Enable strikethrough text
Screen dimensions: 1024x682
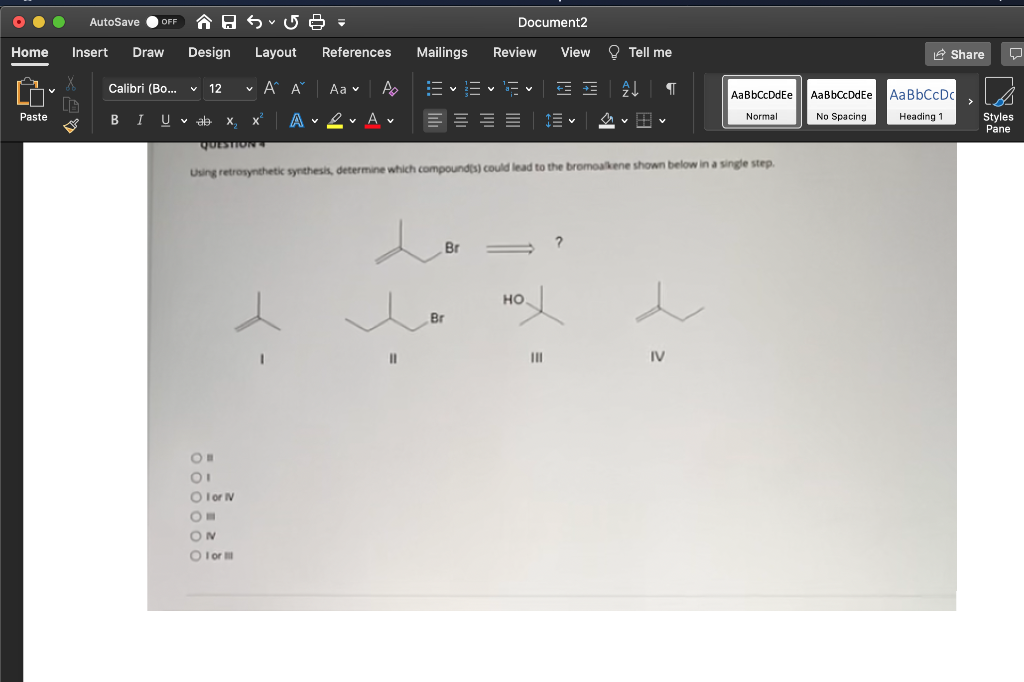(203, 119)
